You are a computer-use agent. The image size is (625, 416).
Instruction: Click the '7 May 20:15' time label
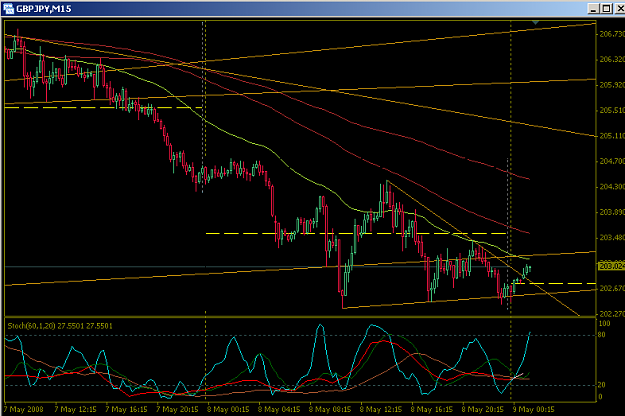(177, 409)
